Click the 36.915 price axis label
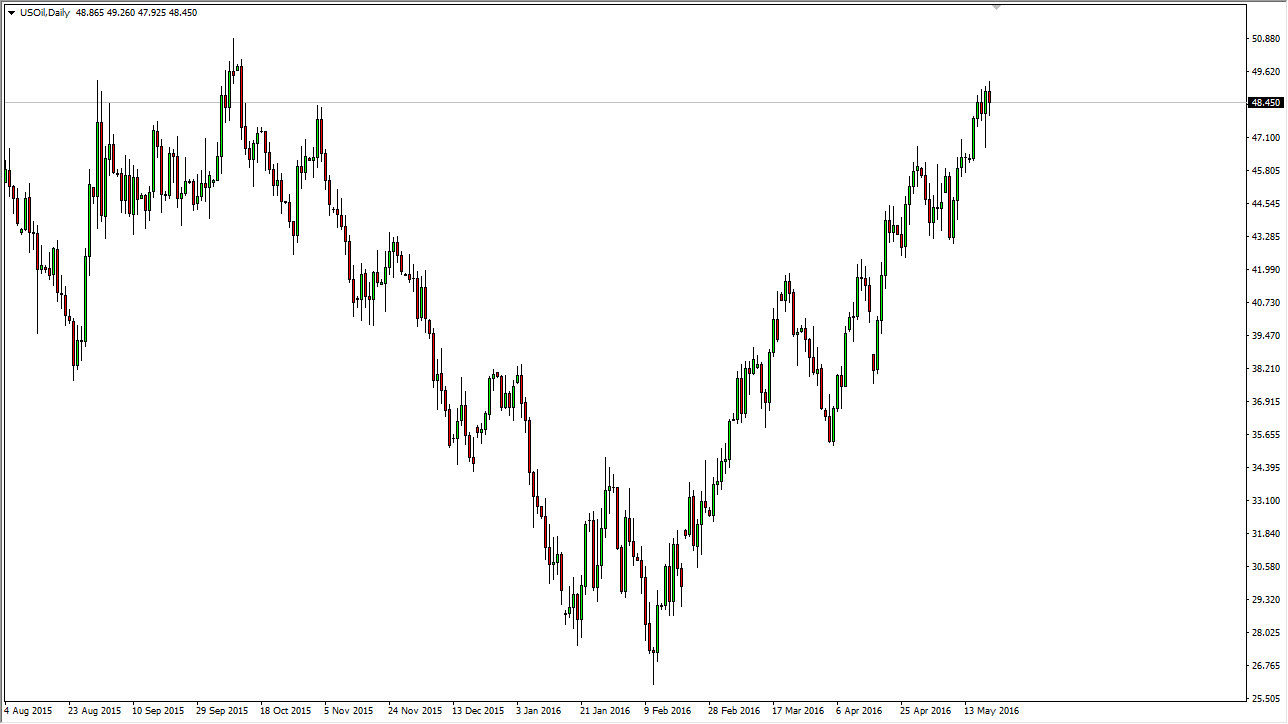Image resolution: width=1288 pixels, height=724 pixels. pyautogui.click(x=1265, y=402)
